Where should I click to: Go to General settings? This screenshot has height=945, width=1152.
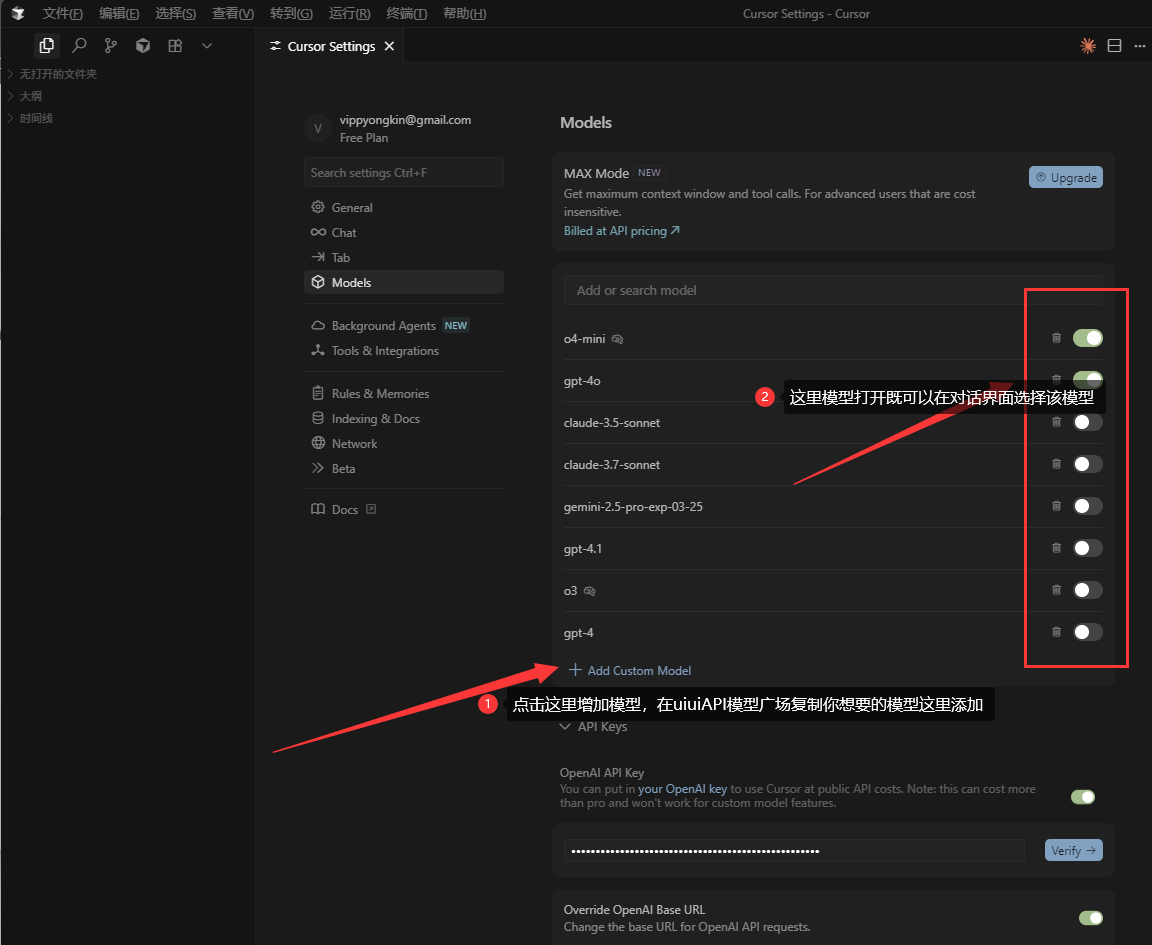click(x=403, y=207)
